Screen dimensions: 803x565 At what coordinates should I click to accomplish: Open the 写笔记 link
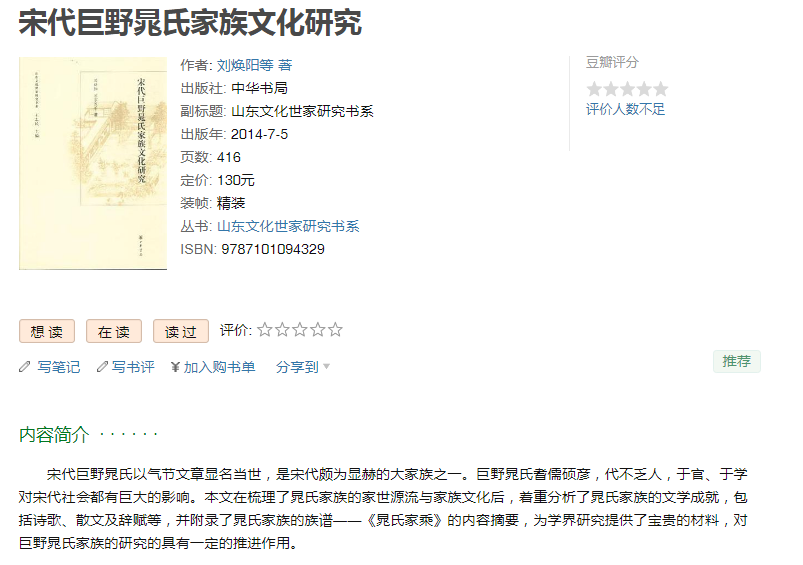point(58,367)
